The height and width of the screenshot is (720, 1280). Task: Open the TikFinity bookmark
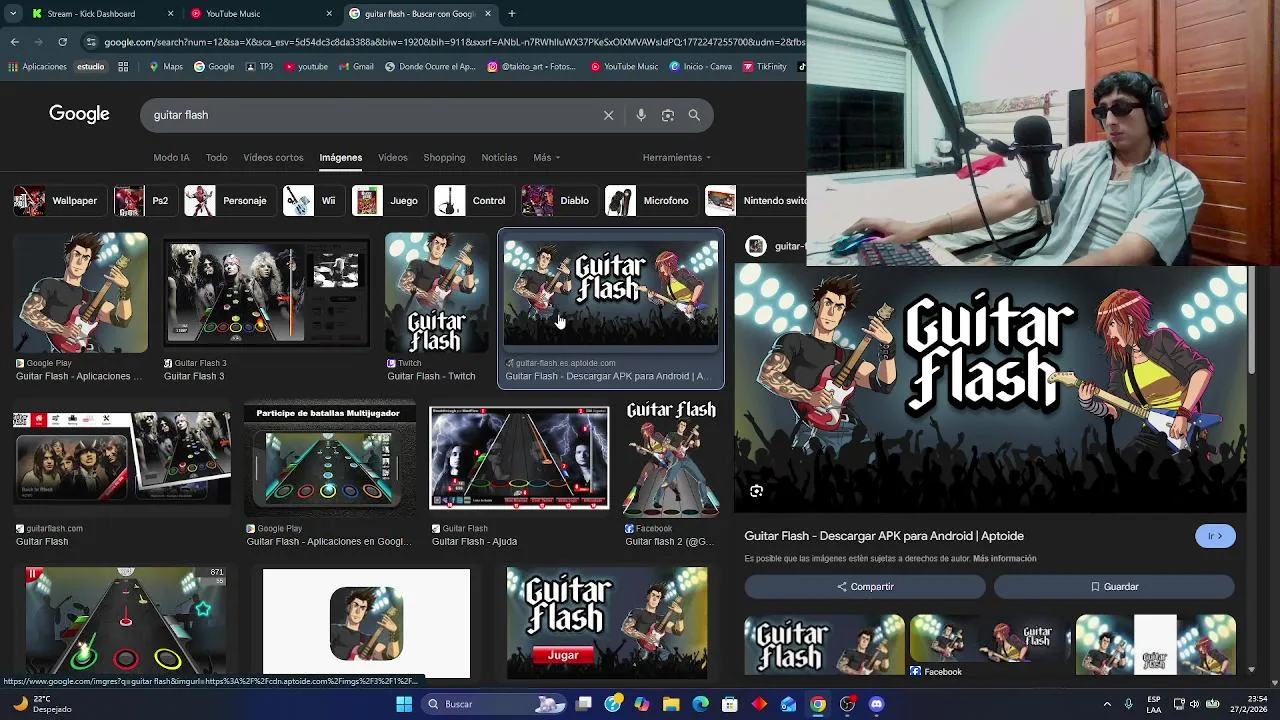click(764, 67)
